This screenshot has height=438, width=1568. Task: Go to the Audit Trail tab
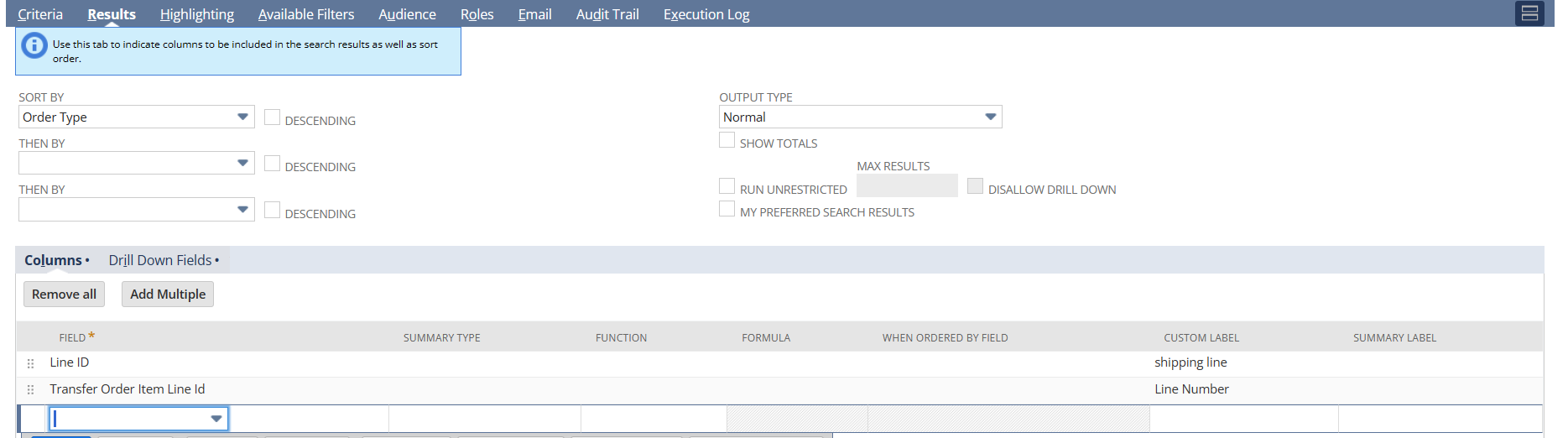[x=607, y=14]
